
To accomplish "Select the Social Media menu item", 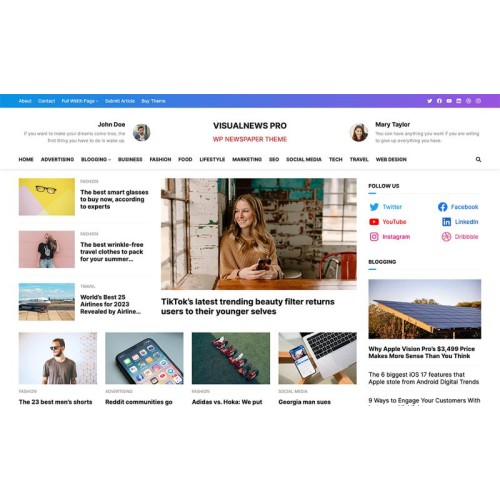I will tap(304, 159).
